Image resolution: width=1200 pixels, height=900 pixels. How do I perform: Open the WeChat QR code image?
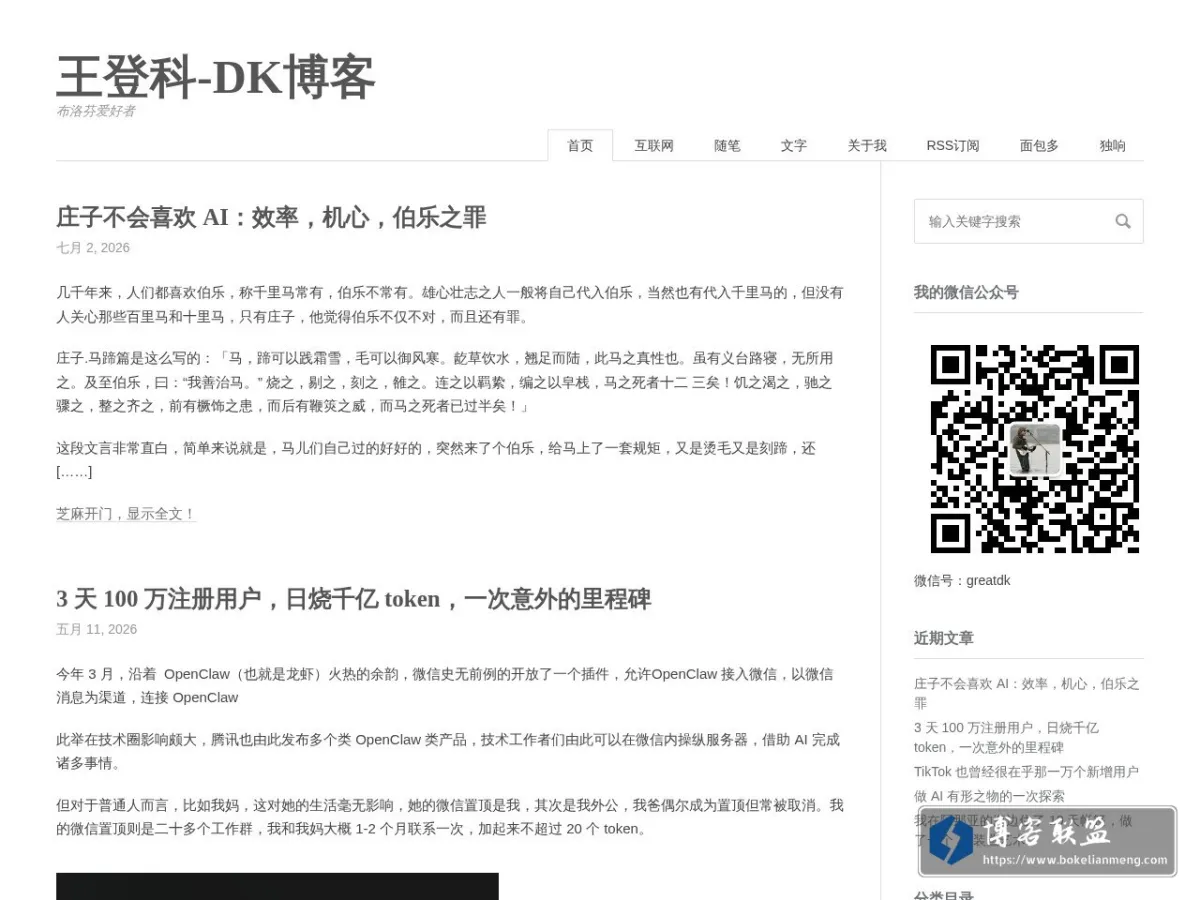click(1034, 448)
